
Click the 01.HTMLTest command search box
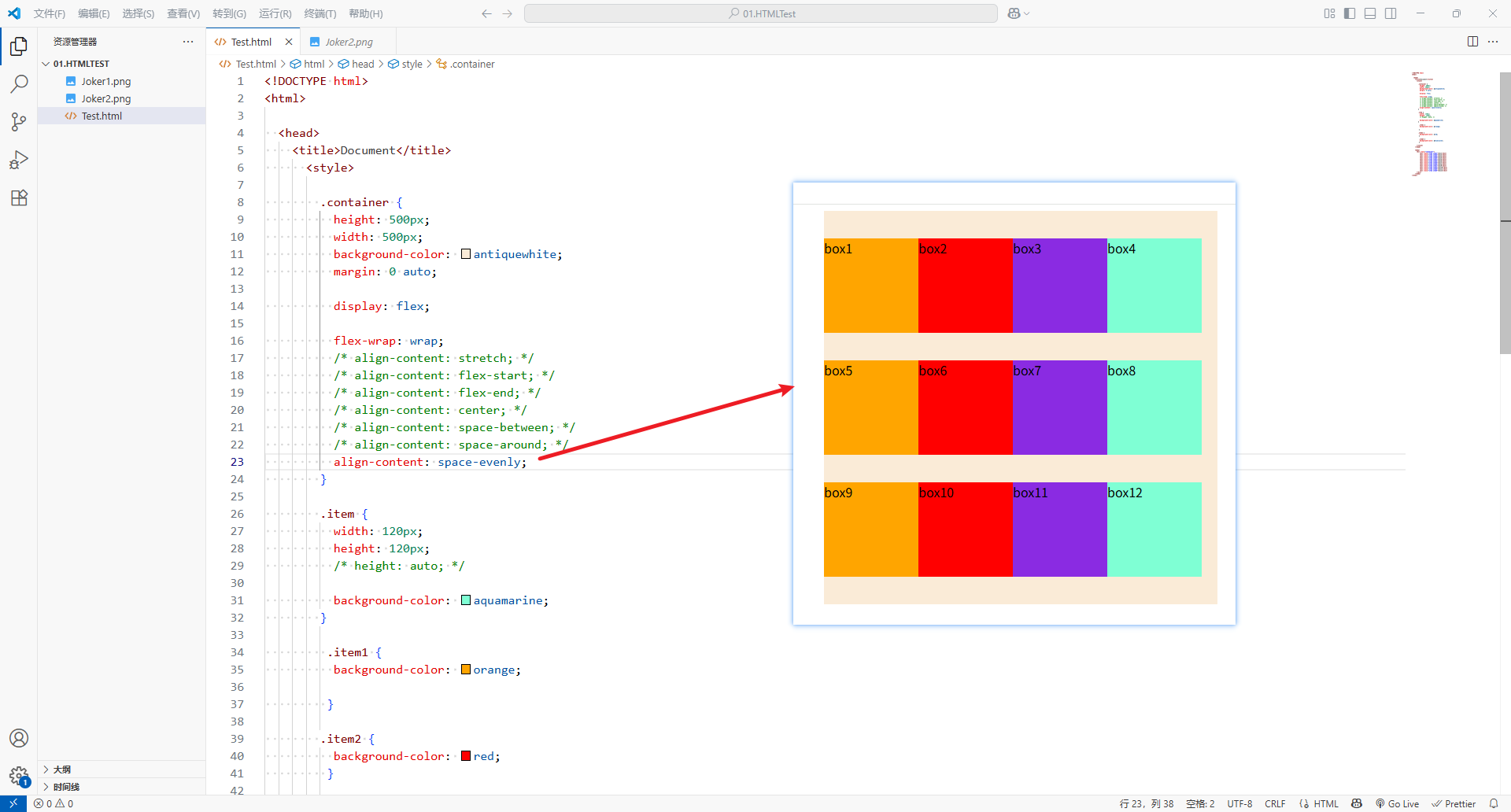761,13
